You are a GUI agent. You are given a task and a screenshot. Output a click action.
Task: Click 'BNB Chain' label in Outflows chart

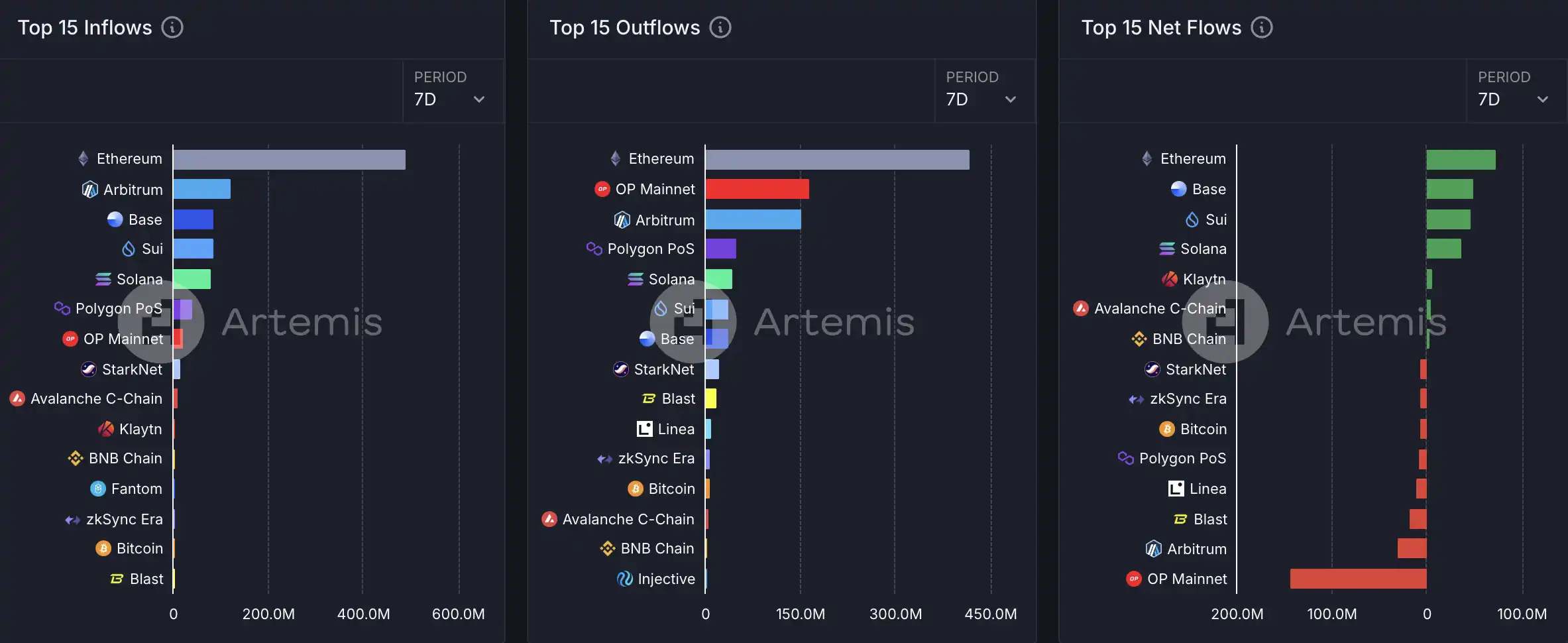(657, 548)
